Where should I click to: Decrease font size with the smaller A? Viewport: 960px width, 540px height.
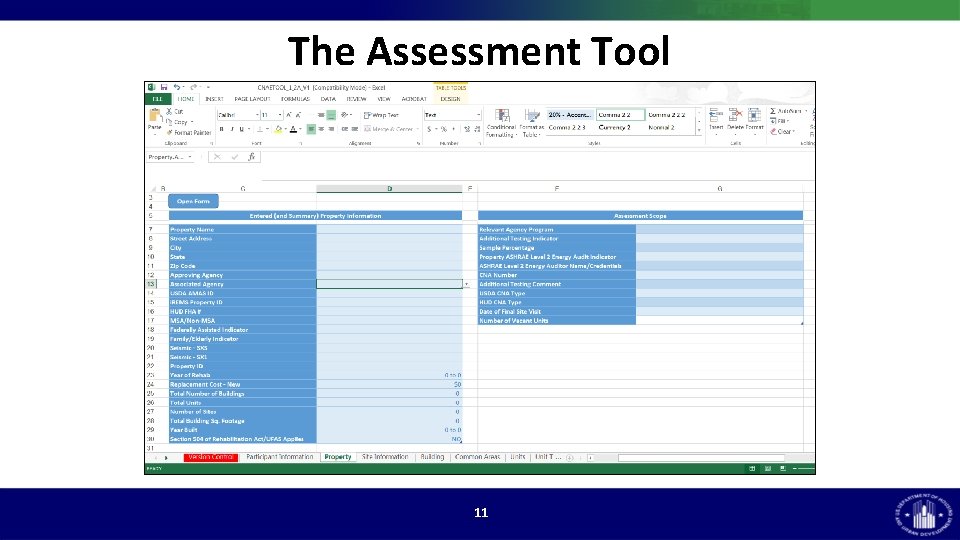coord(298,115)
